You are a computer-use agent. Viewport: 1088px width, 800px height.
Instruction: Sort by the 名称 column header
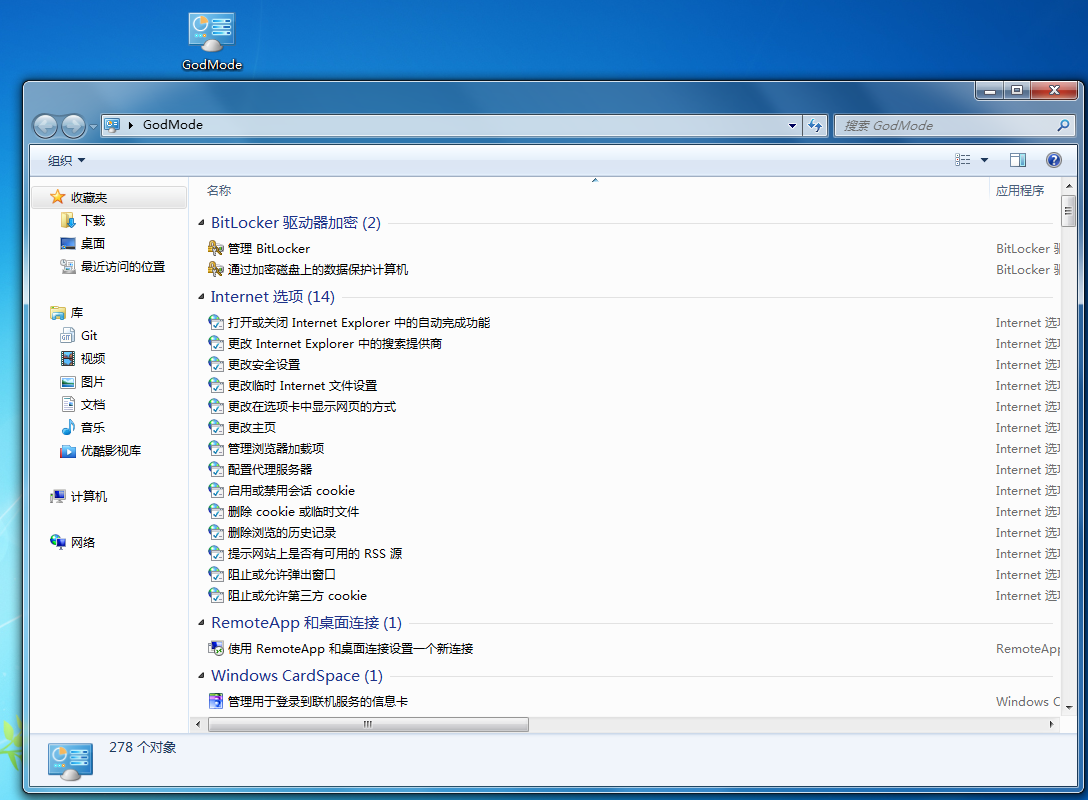pos(219,190)
